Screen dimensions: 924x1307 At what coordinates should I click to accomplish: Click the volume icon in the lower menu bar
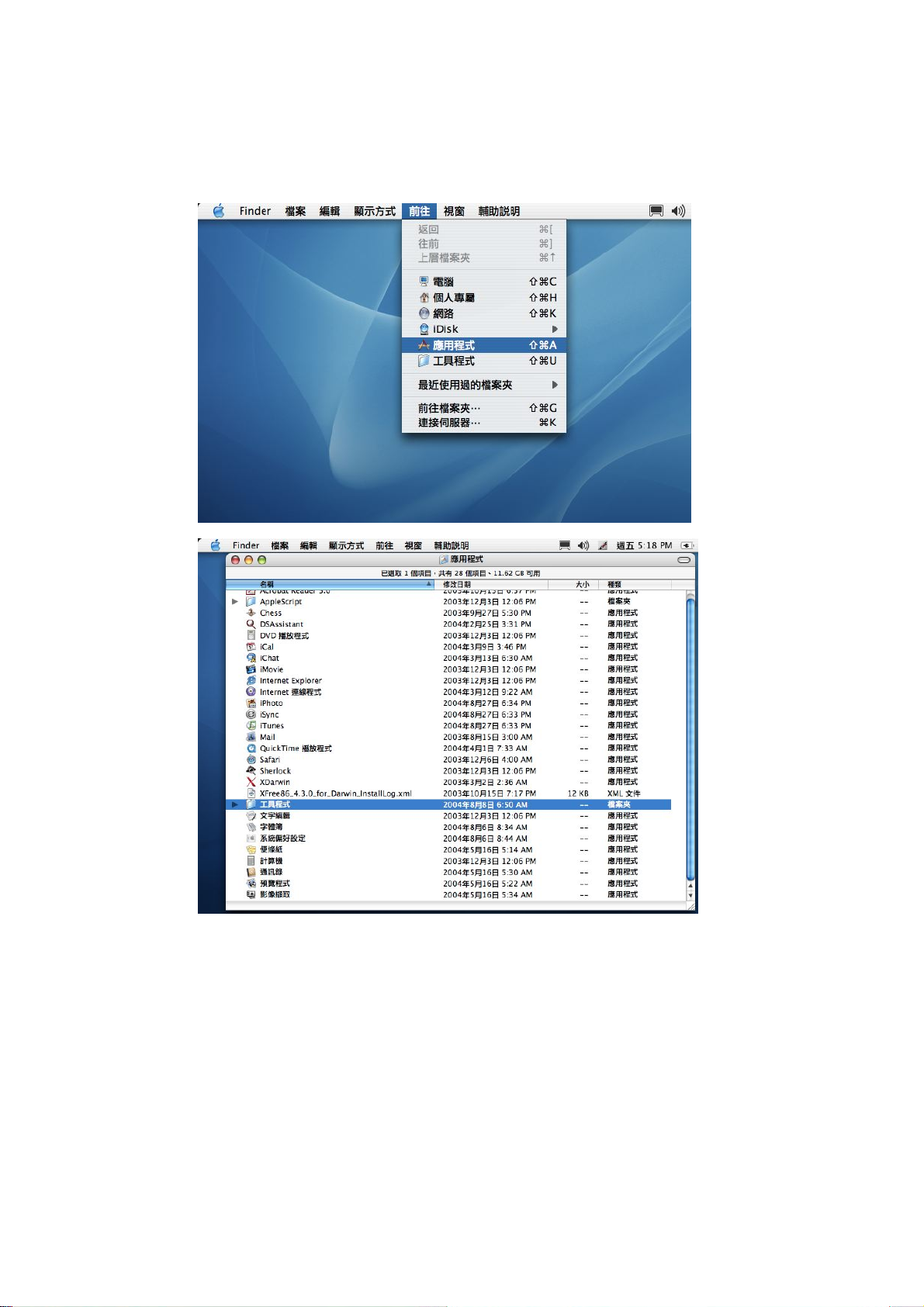(583, 545)
